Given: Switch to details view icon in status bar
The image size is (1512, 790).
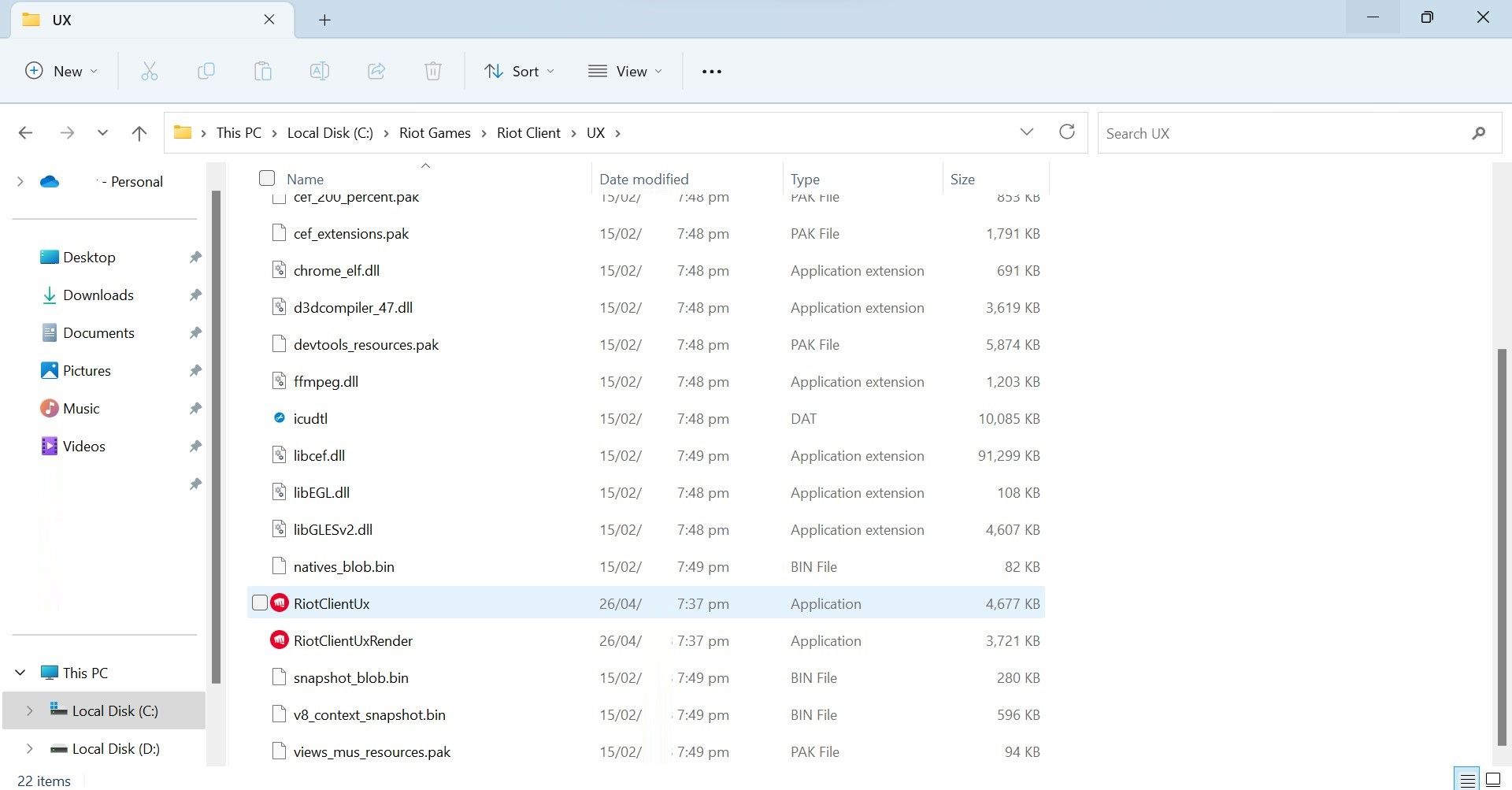Looking at the screenshot, I should (1467, 781).
